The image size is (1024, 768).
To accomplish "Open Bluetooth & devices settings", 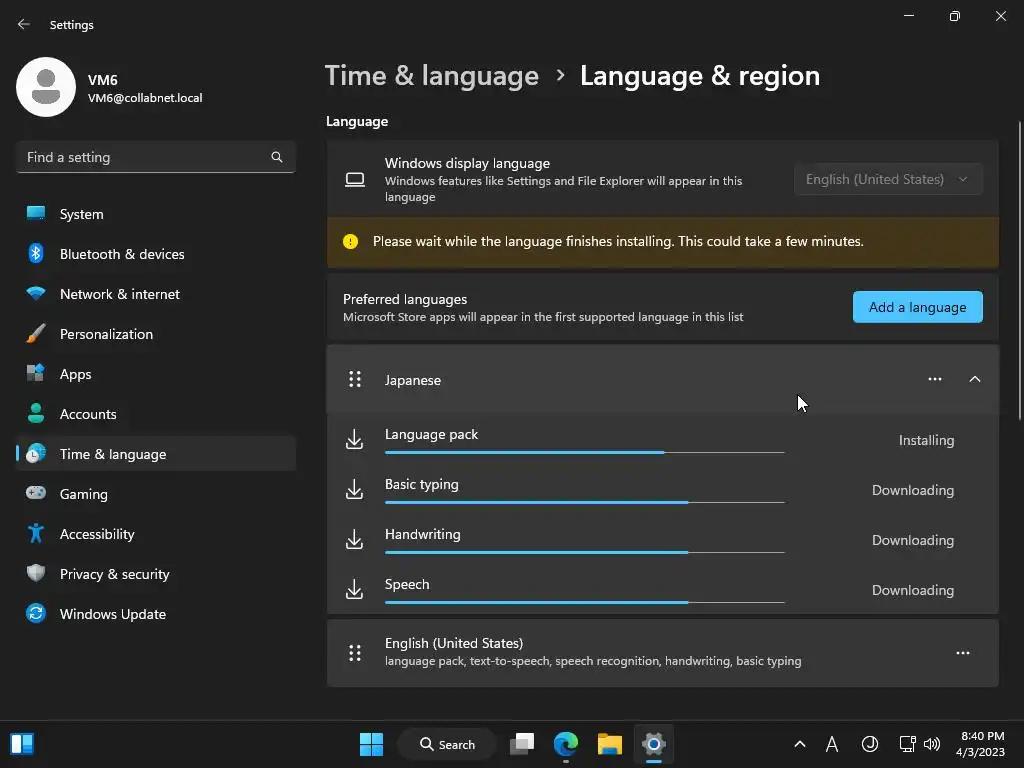I will 156,253.
